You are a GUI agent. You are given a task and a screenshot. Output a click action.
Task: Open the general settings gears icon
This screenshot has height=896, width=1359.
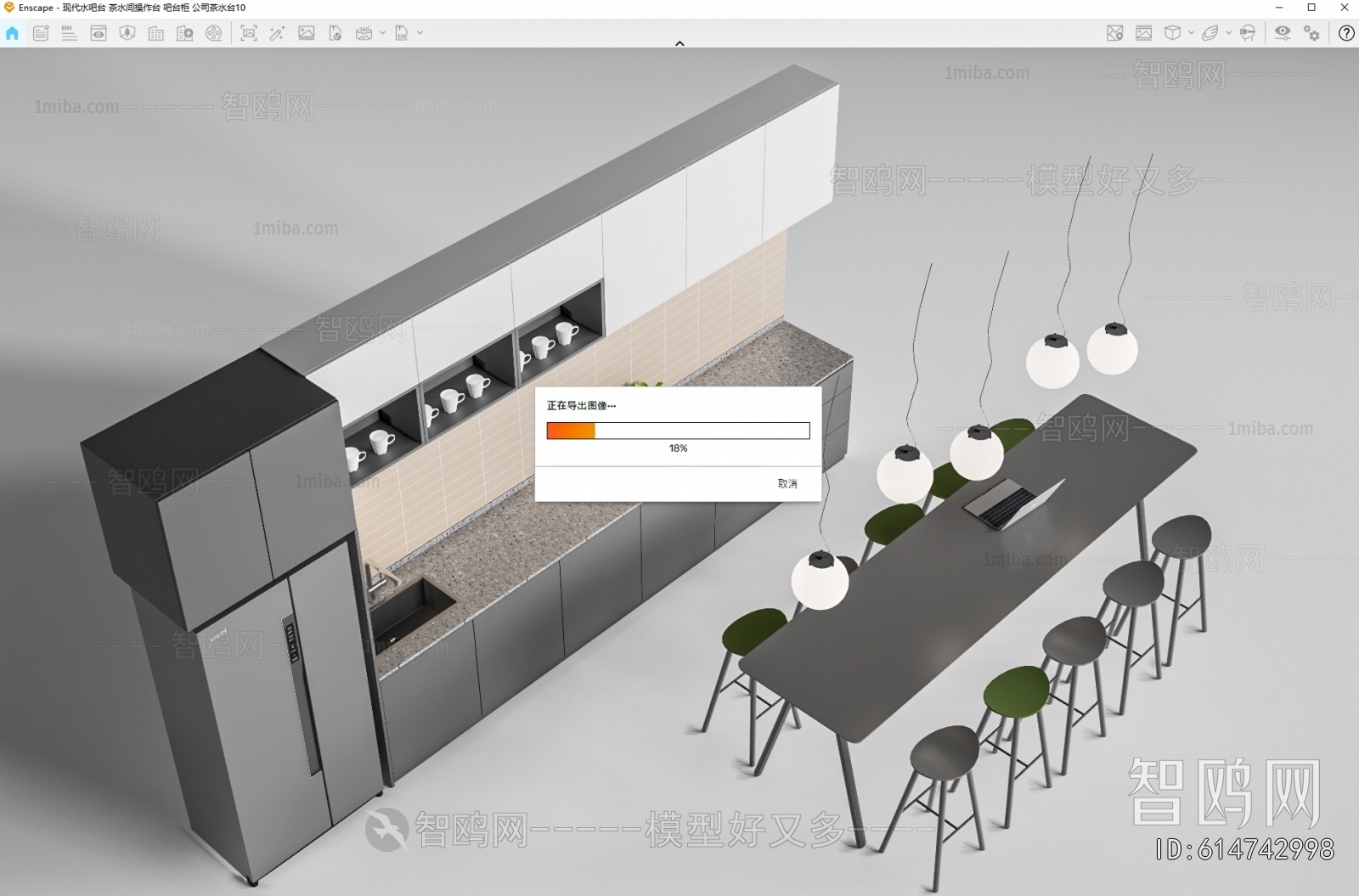pyautogui.click(x=1312, y=34)
